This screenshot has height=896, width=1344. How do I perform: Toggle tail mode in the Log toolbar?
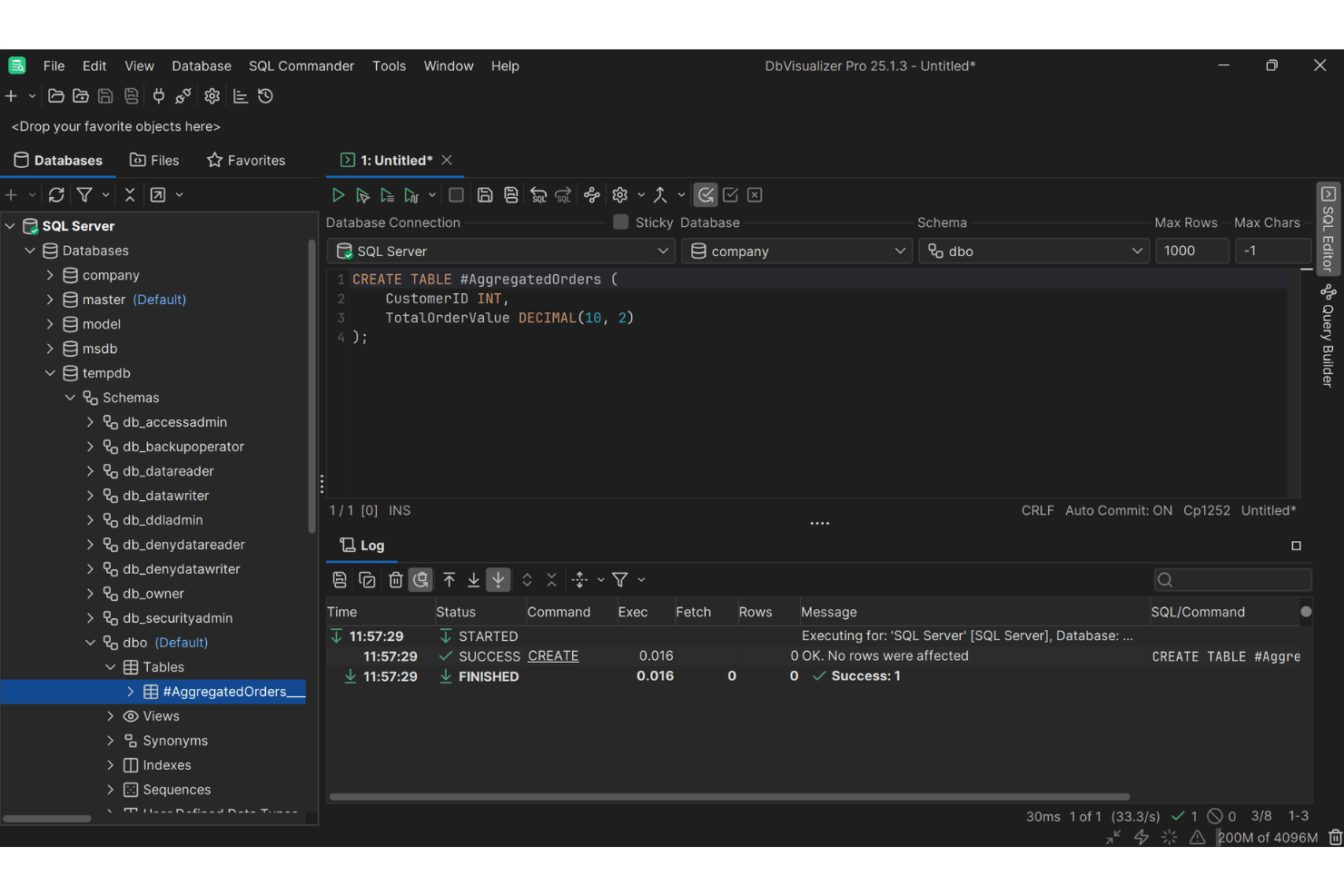click(x=499, y=579)
